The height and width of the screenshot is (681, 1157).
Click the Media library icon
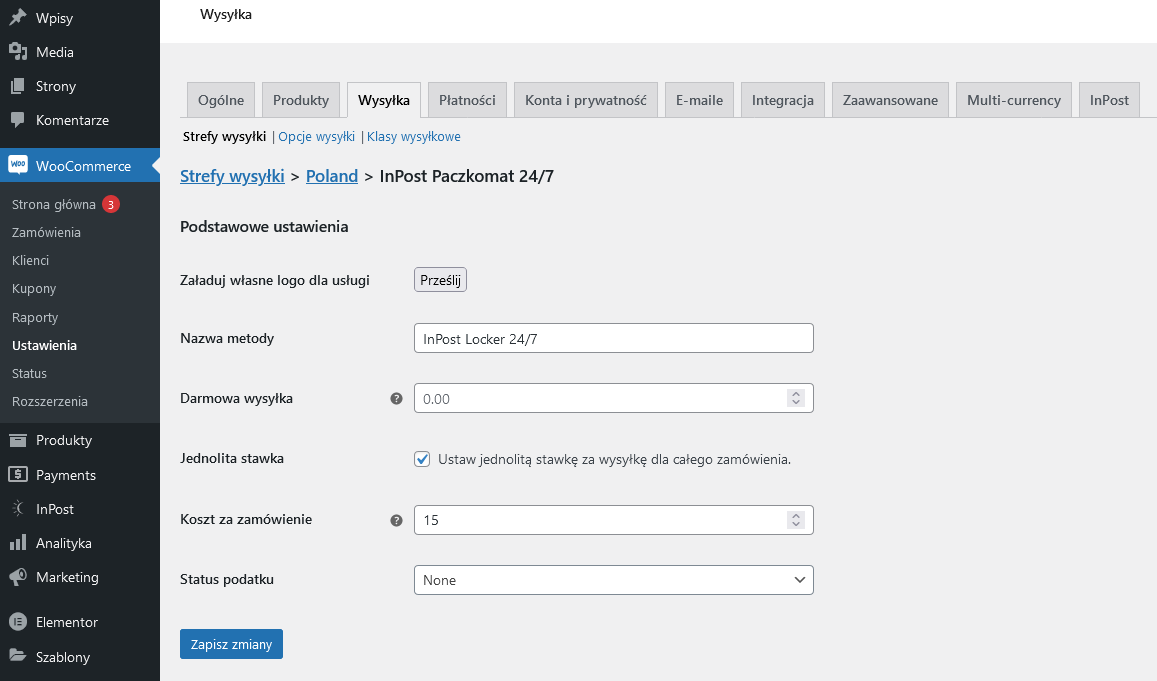pos(18,52)
